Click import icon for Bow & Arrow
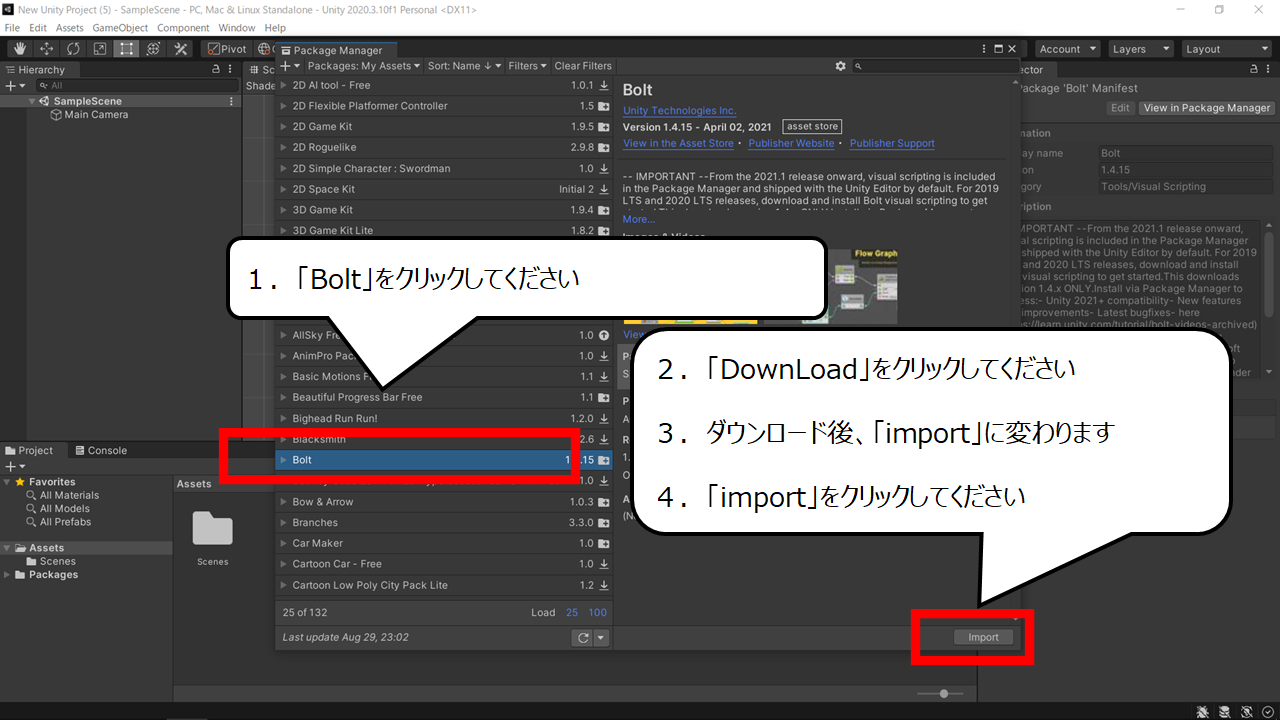The width and height of the screenshot is (1280, 720). click(x=604, y=502)
